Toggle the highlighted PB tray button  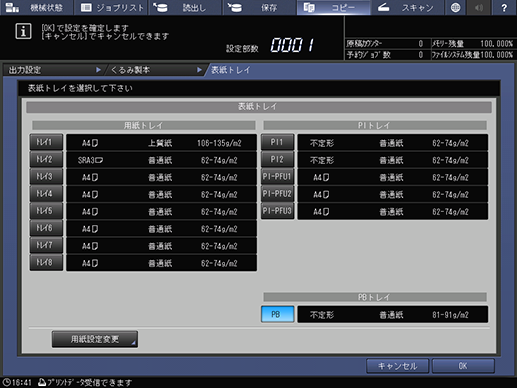277,314
